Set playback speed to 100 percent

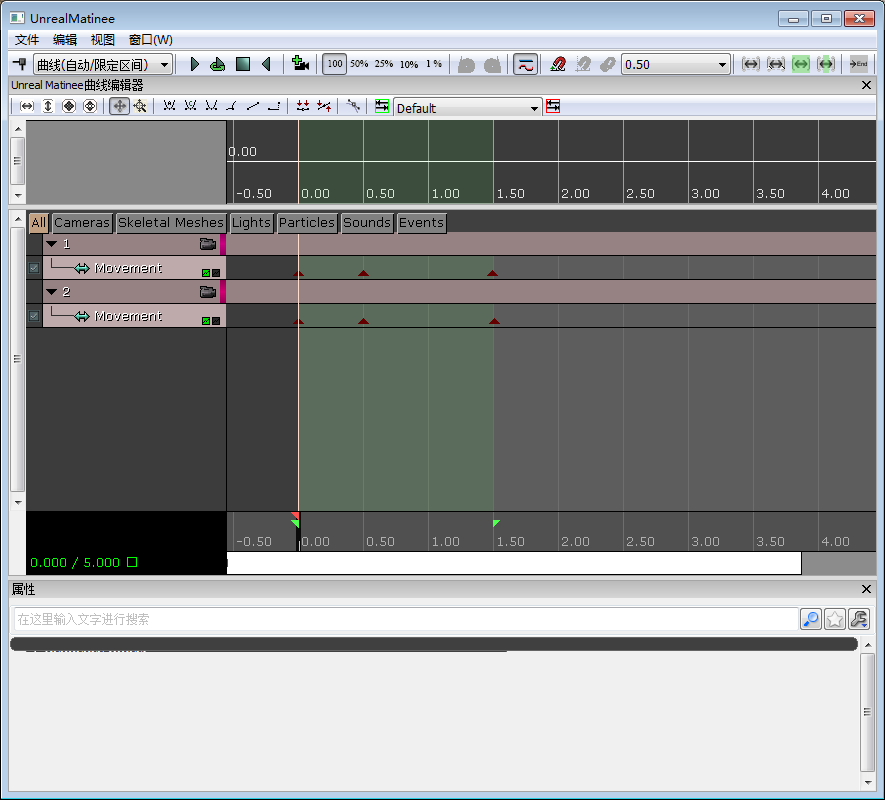[335, 64]
